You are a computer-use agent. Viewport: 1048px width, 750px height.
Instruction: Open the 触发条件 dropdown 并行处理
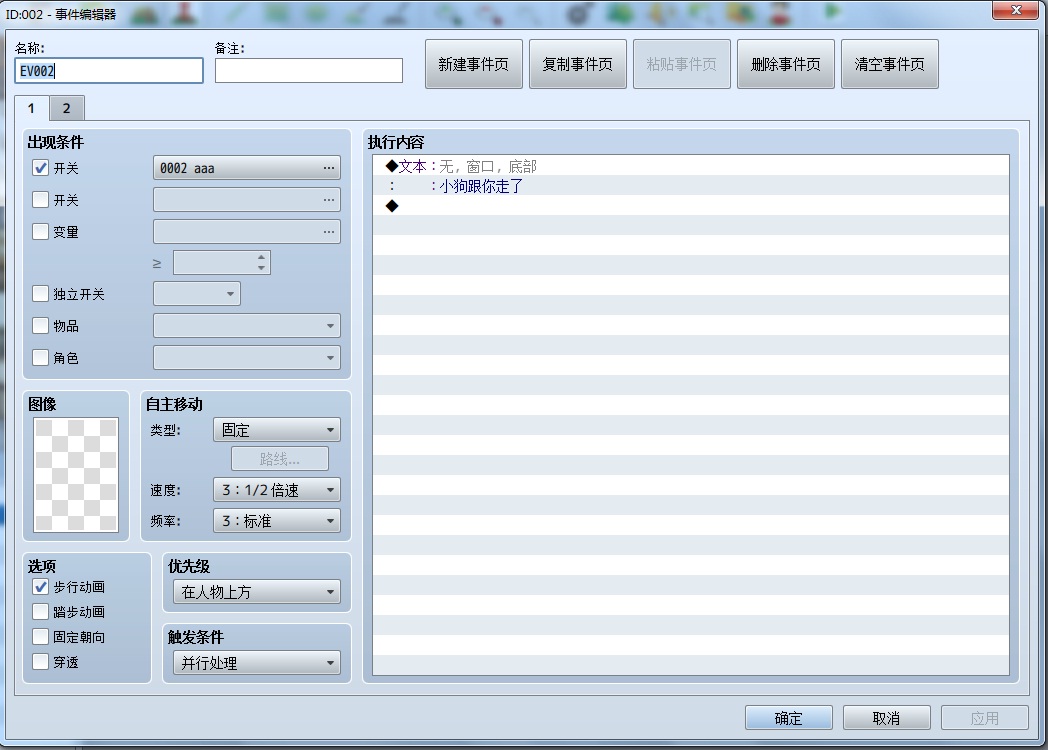[x=257, y=663]
